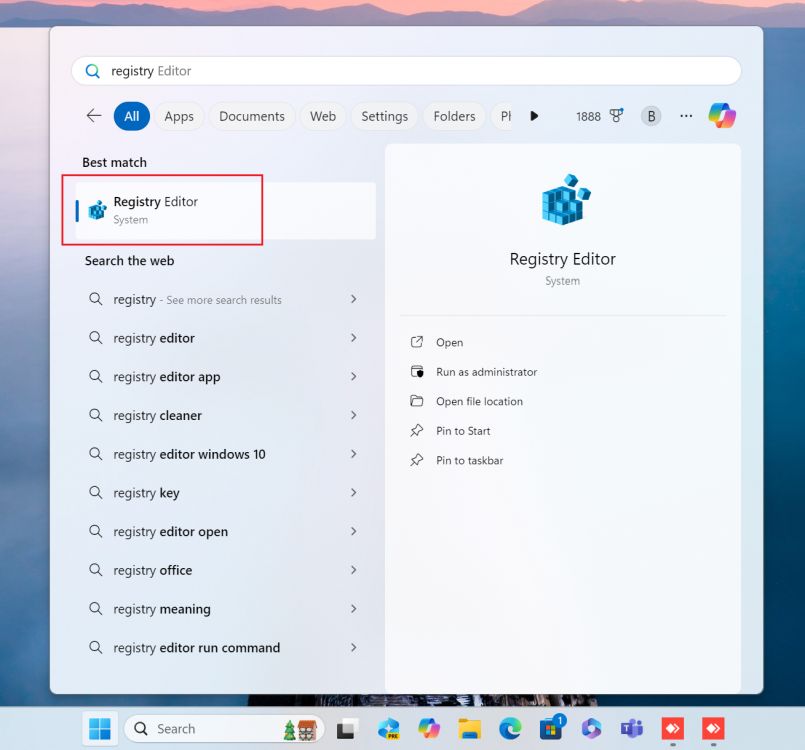Open Microsoft 365 Copilot on taskbar
Screen dimensions: 805x750
pyautogui.click(x=591, y=729)
